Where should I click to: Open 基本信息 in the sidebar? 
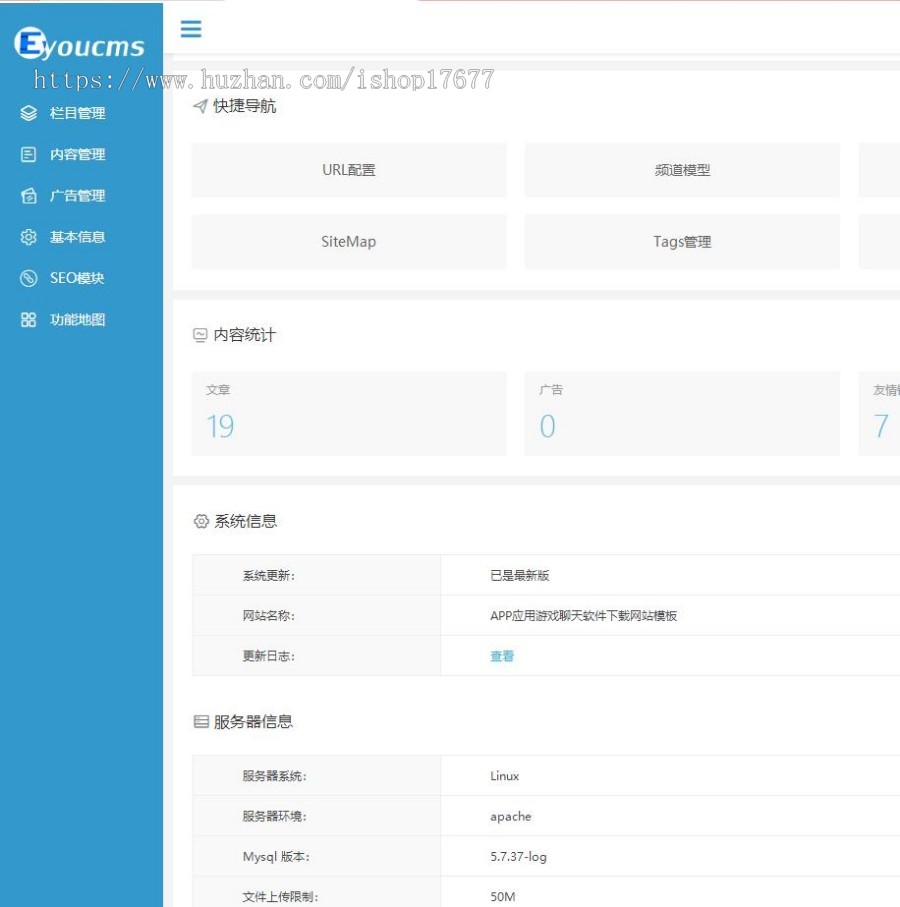tap(78, 237)
